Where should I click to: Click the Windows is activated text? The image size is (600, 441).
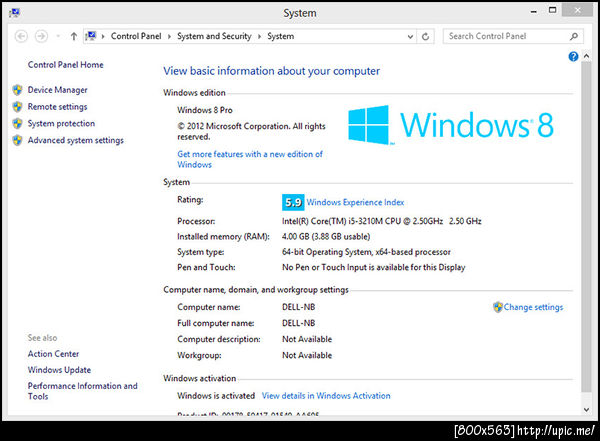[216, 396]
